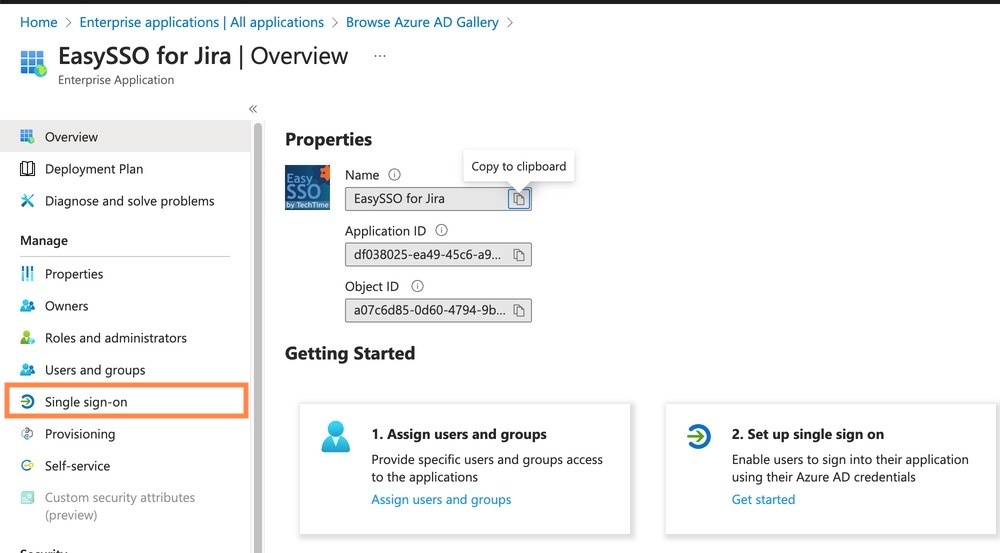
Task: Click the Diagnose and solve problems wrench icon
Action: pos(27,201)
